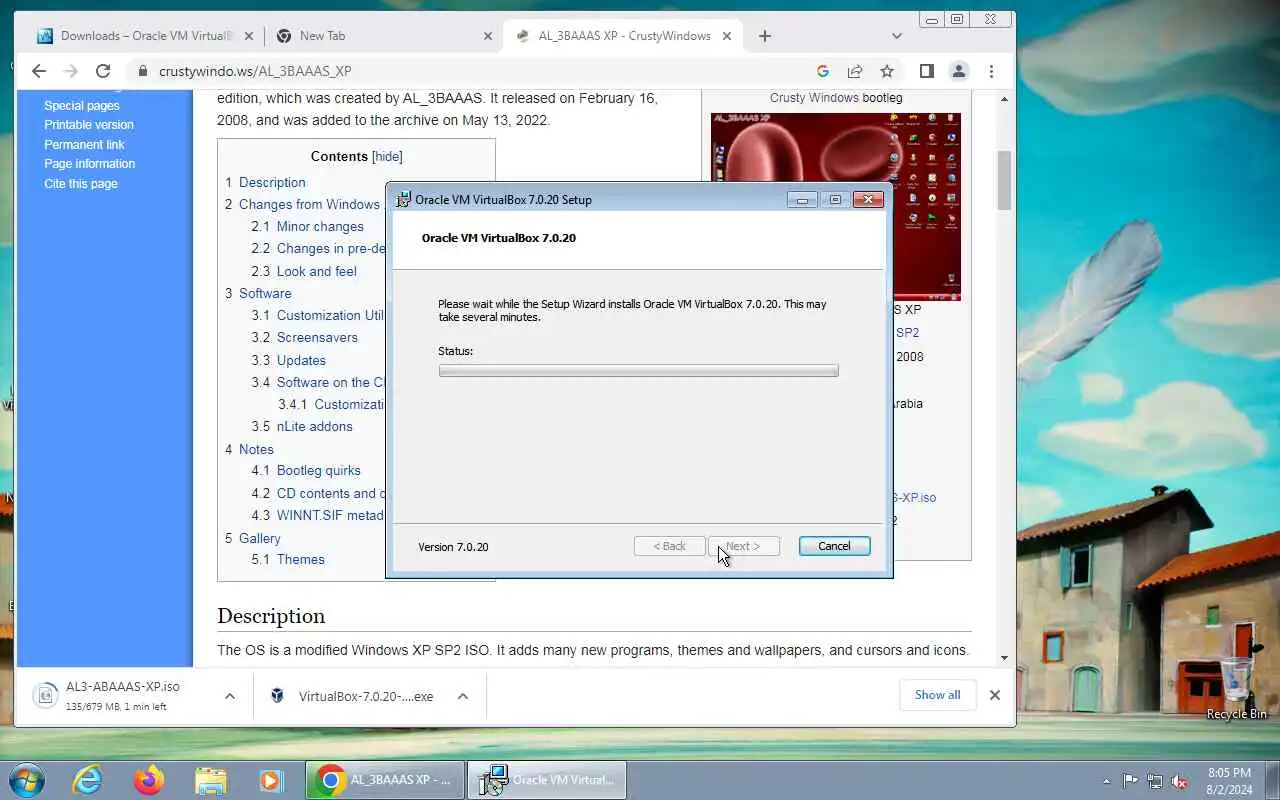Click the Chrome profile avatar icon
The image size is (1280, 800).
pyautogui.click(x=959, y=71)
